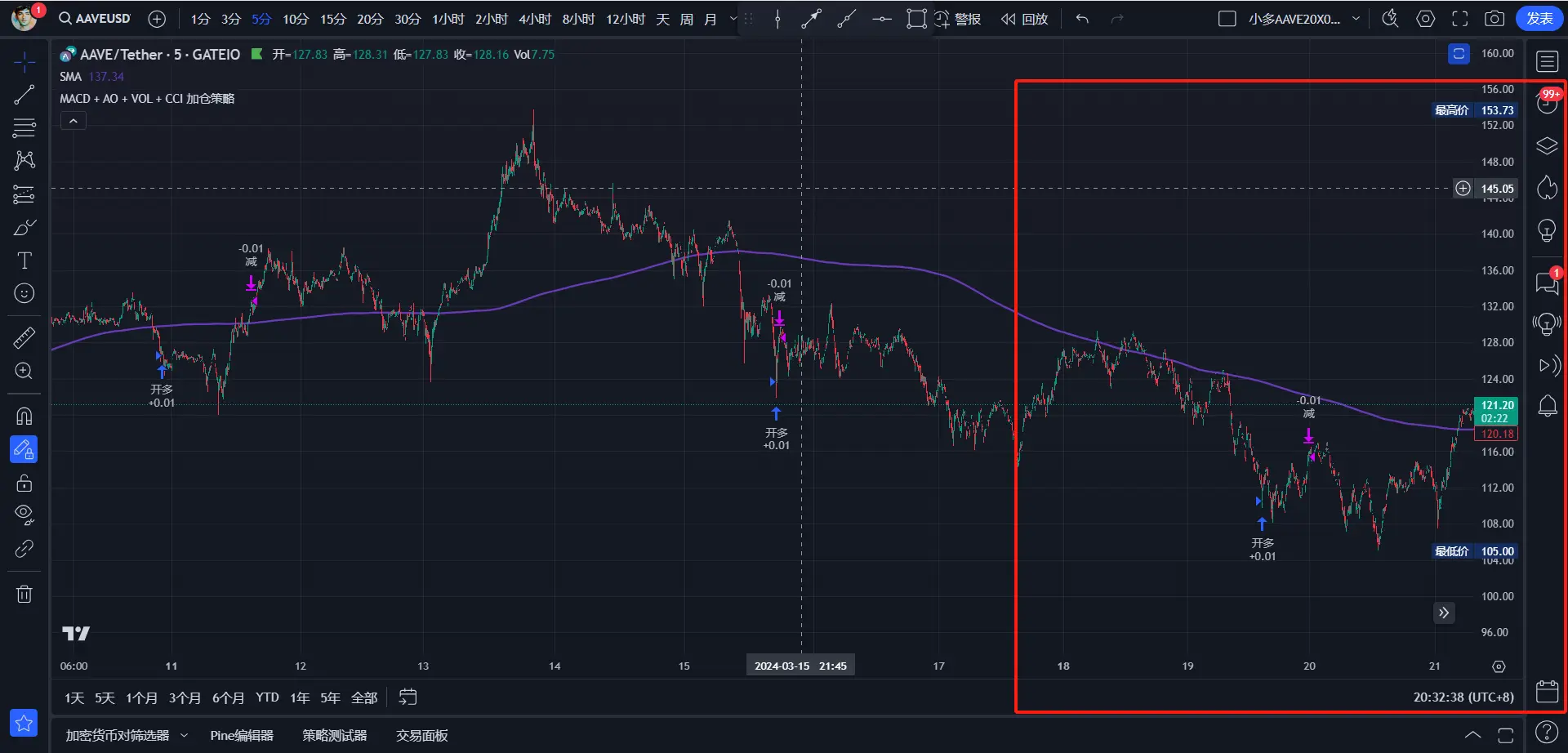The height and width of the screenshot is (753, 1568).
Task: Open the ideas lightbulb panel
Action: 1547,230
